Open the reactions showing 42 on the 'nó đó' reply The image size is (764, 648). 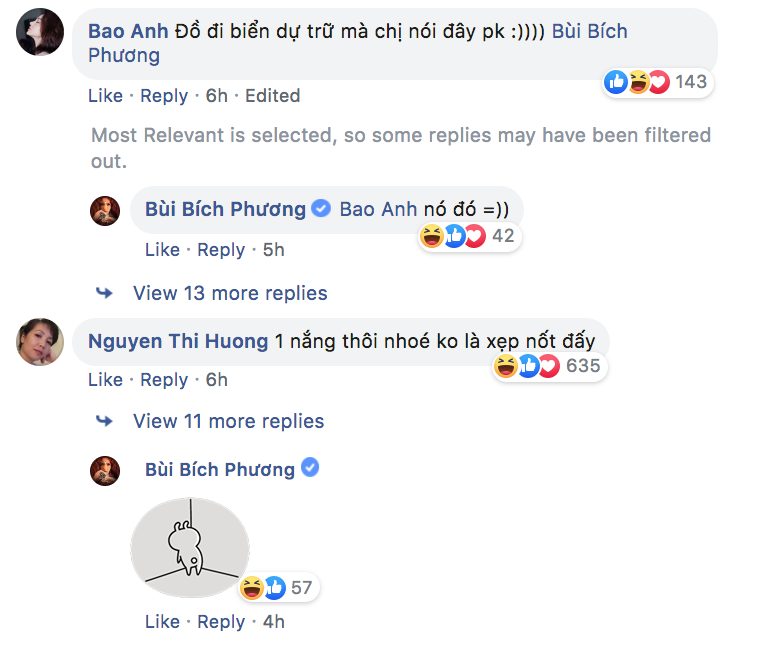coord(454,236)
